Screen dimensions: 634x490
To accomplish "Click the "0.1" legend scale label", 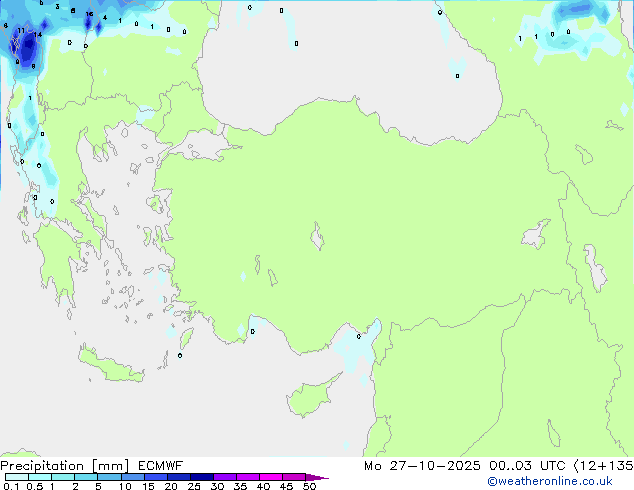I will (11, 486).
